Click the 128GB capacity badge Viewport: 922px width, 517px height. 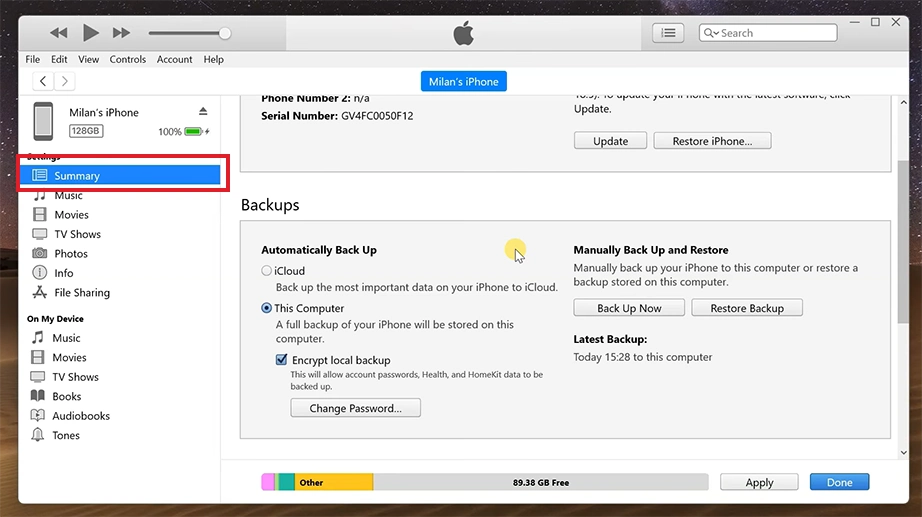[x=86, y=131]
